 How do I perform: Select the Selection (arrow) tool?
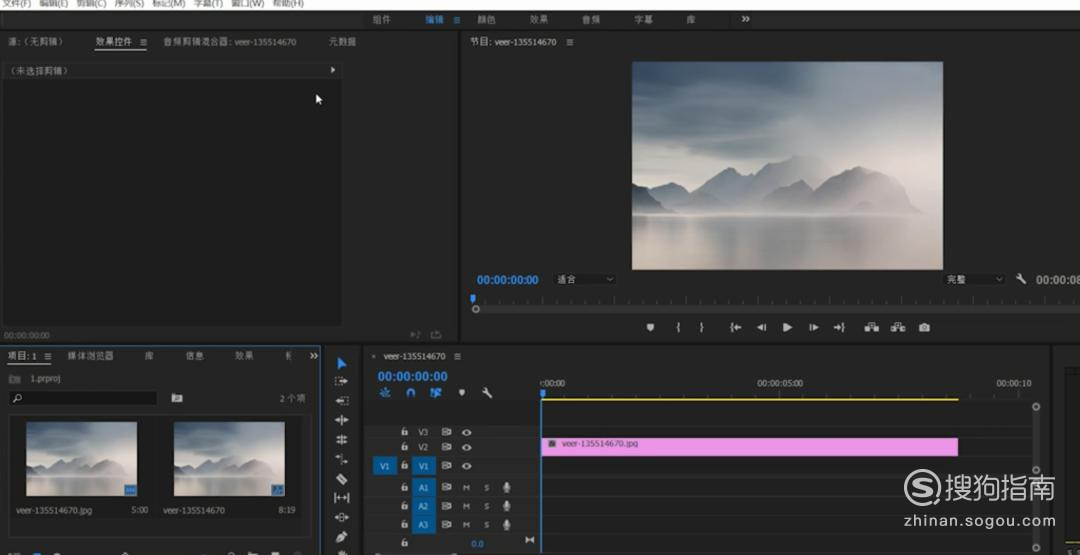[342, 364]
